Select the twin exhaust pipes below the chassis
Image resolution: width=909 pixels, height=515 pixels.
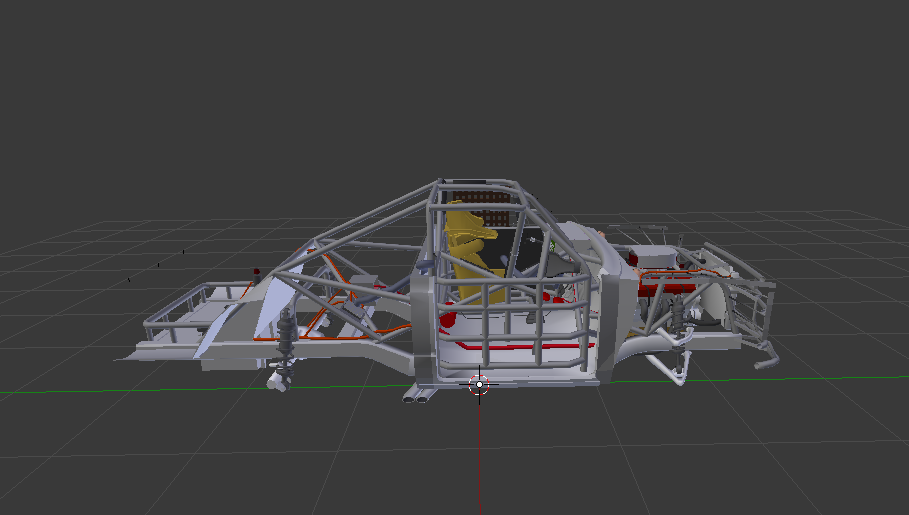[419, 394]
